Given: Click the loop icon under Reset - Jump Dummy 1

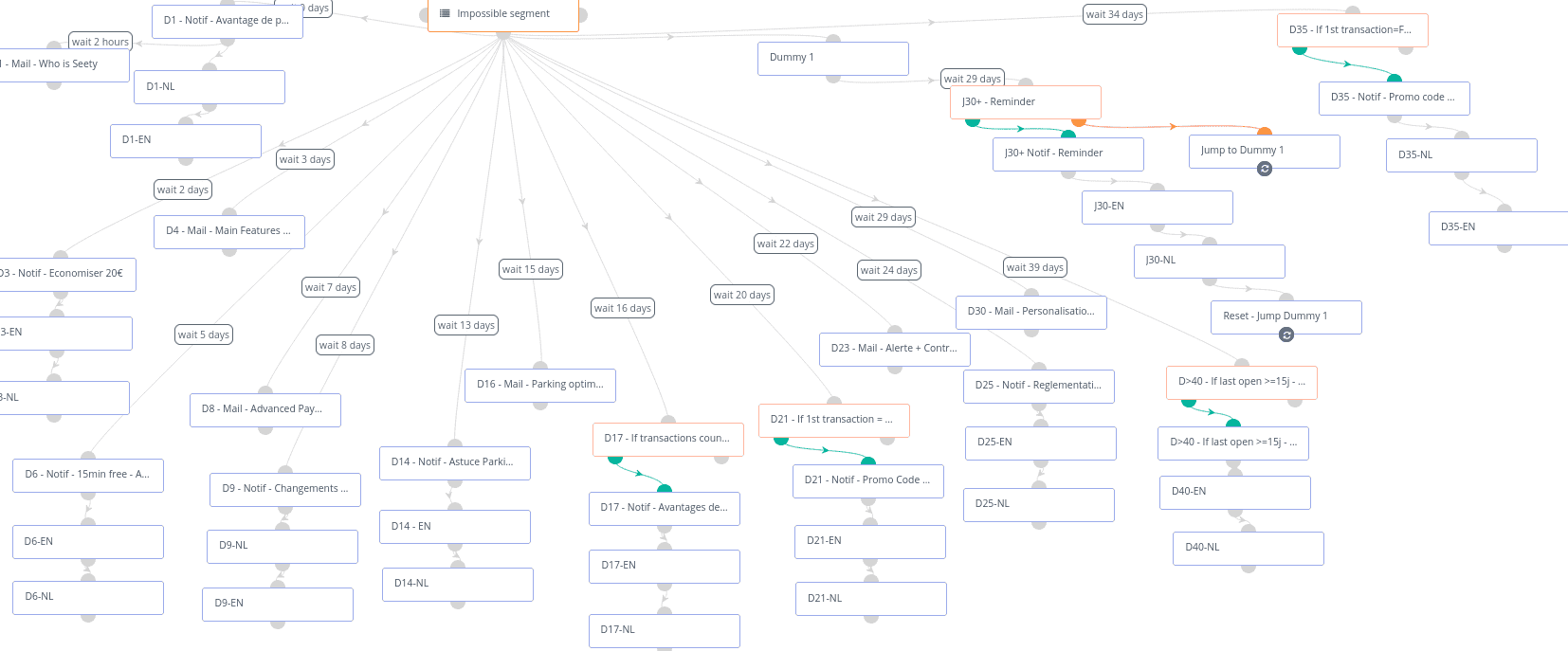Looking at the screenshot, I should point(1286,335).
